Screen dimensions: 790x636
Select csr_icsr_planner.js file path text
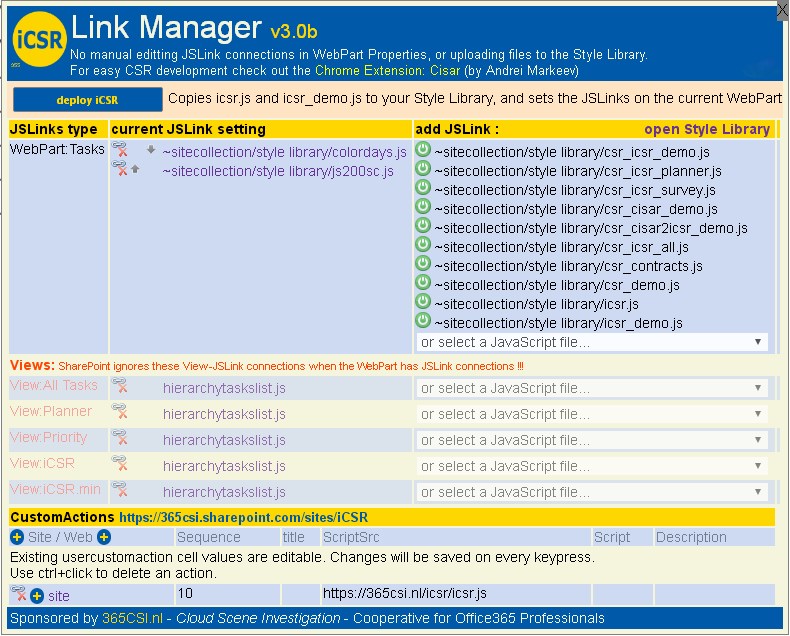point(578,171)
